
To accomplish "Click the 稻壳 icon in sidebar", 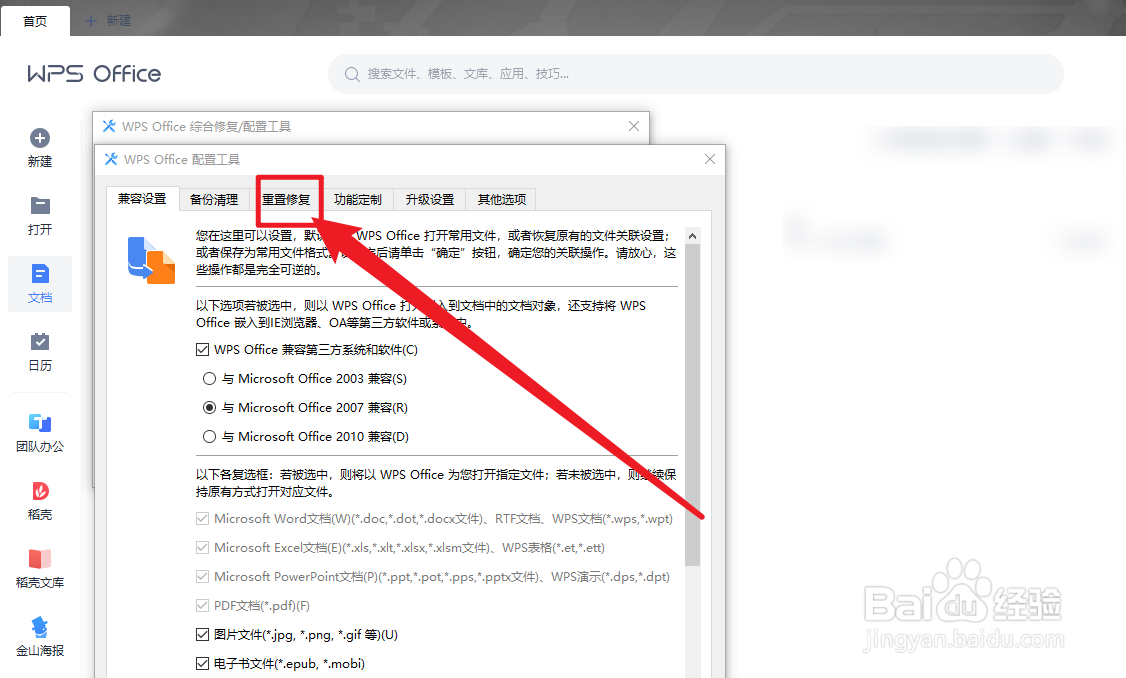I will [x=39, y=491].
